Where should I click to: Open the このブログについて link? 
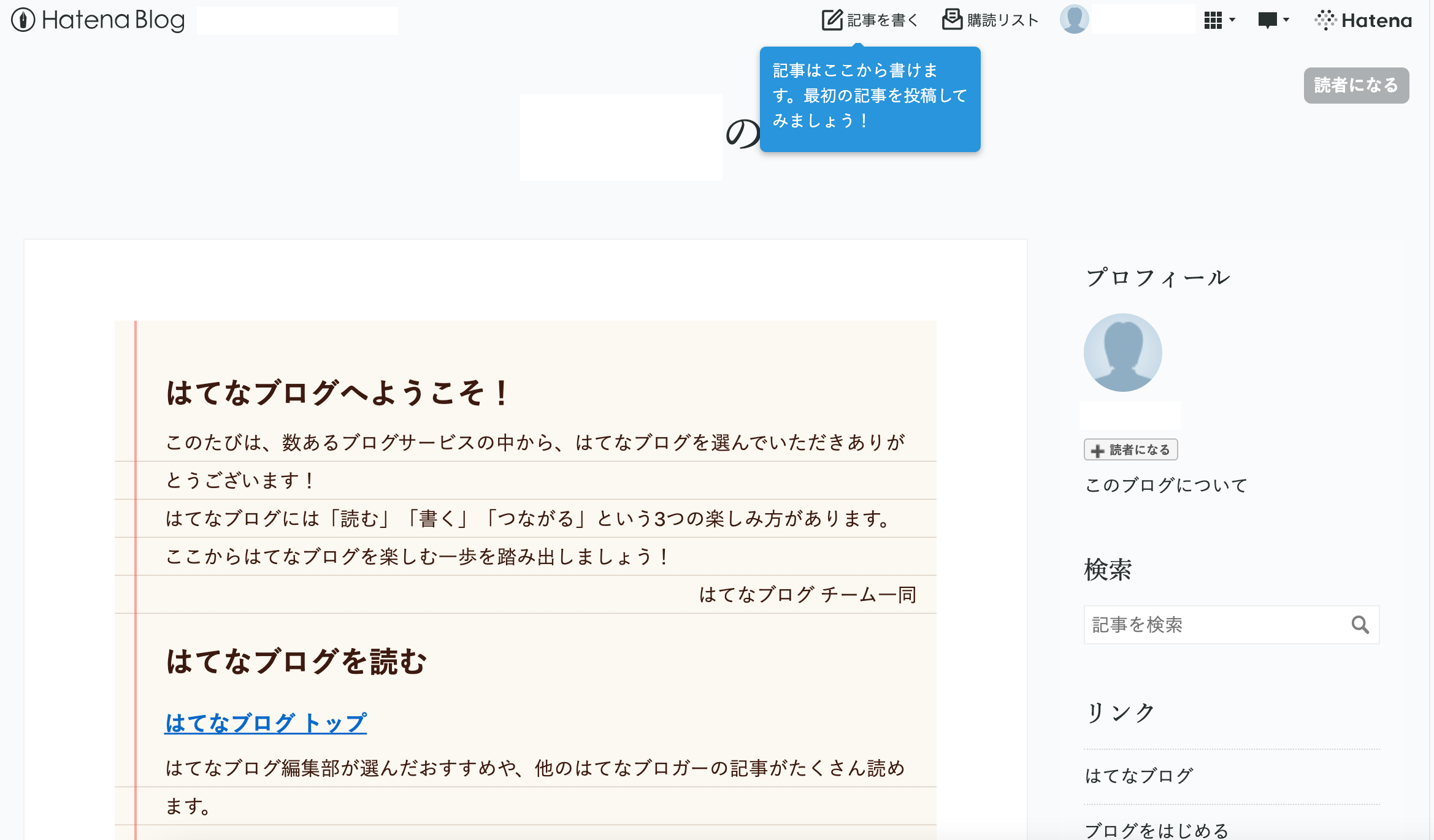[x=1166, y=485]
